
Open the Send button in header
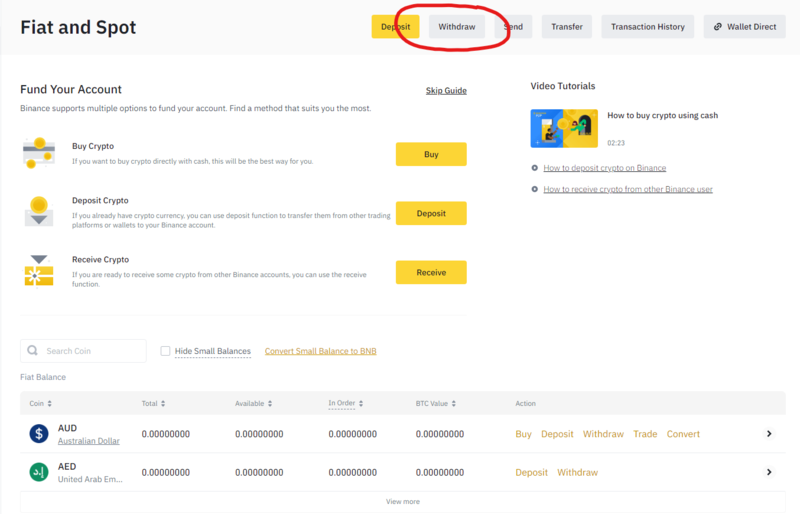pyautogui.click(x=513, y=27)
